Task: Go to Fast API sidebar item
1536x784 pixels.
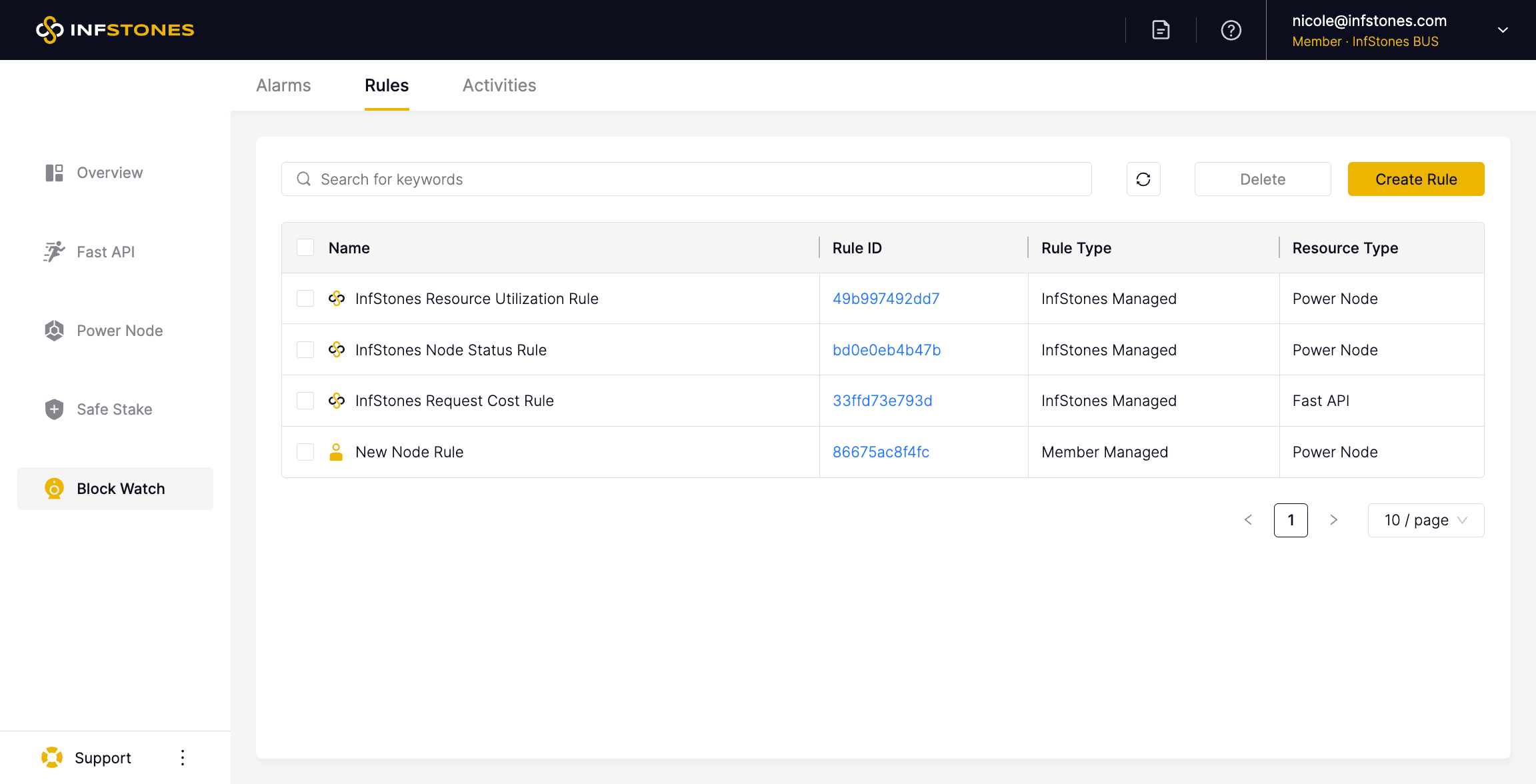Action: [105, 252]
